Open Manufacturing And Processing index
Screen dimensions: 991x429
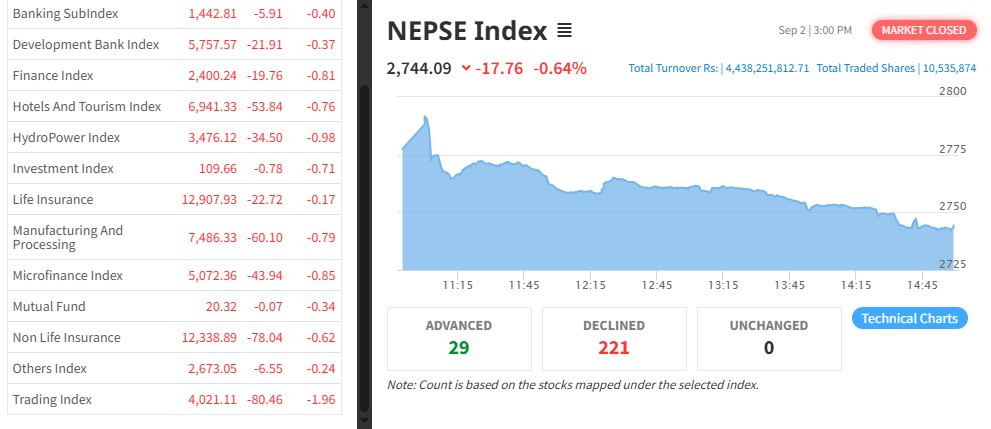(x=68, y=238)
